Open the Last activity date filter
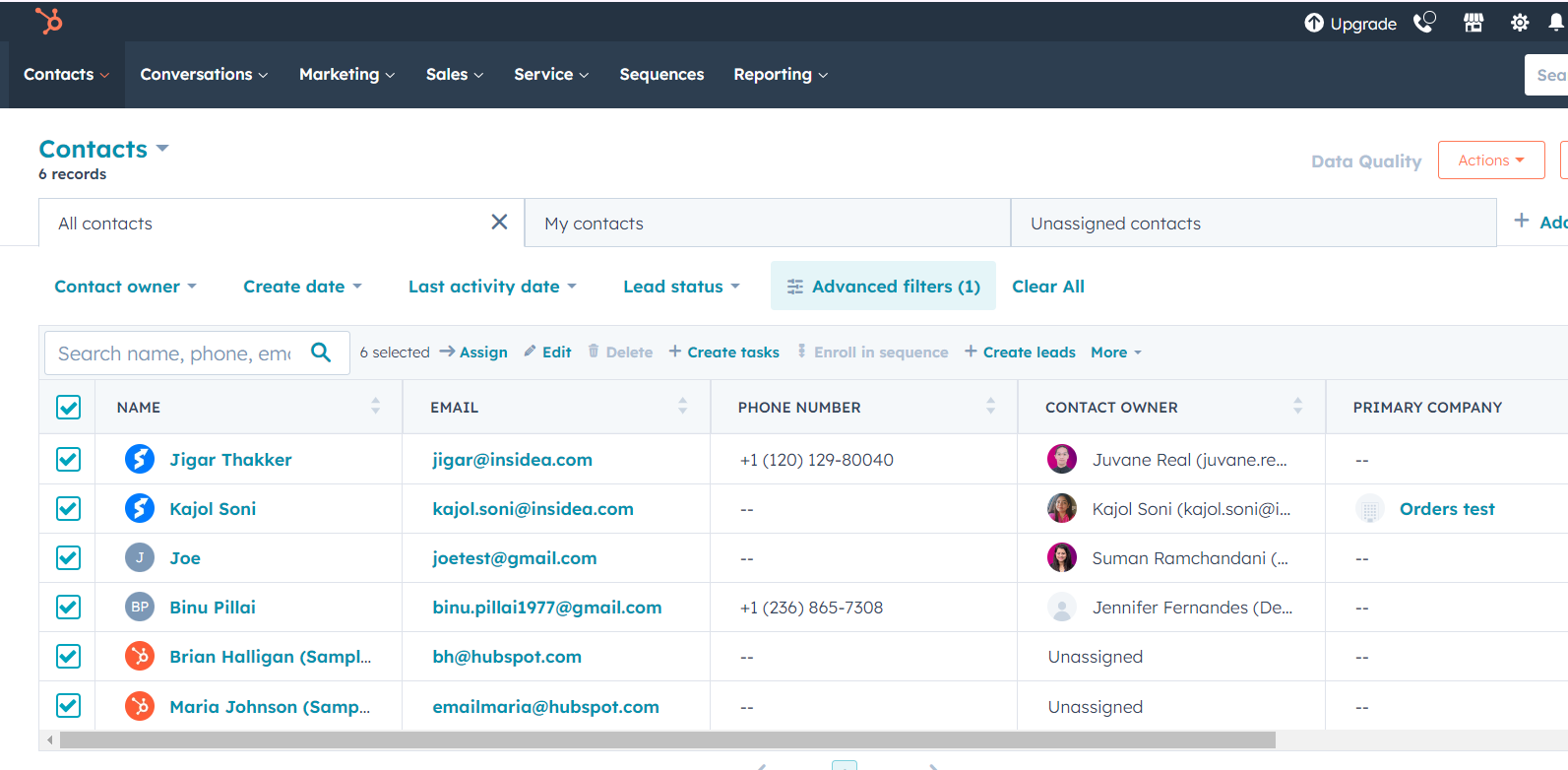The width and height of the screenshot is (1568, 770). [x=492, y=287]
